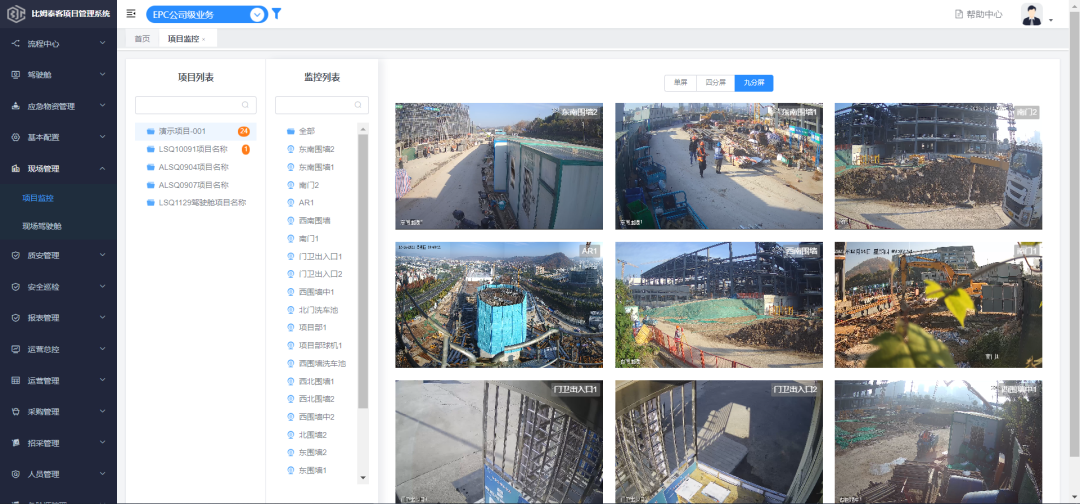Open the user avatar menu

coord(1031,14)
